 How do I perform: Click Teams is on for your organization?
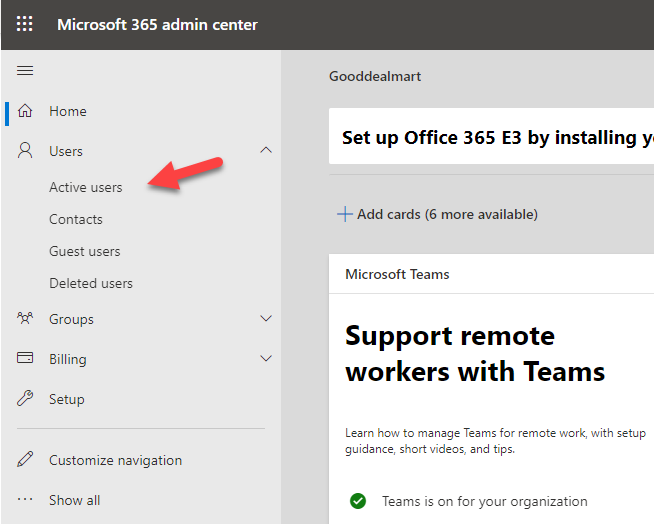[484, 501]
